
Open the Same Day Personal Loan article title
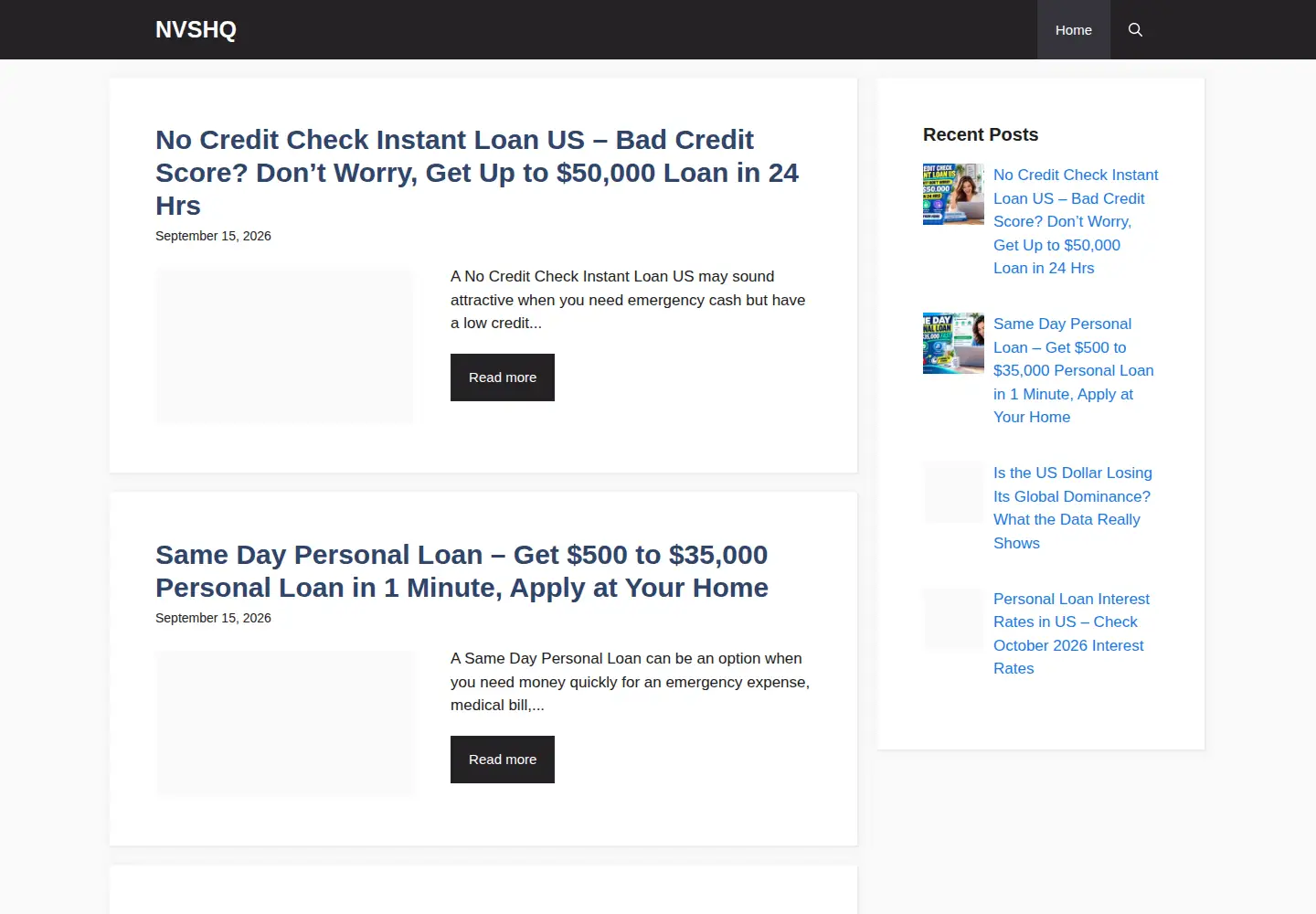click(x=462, y=571)
